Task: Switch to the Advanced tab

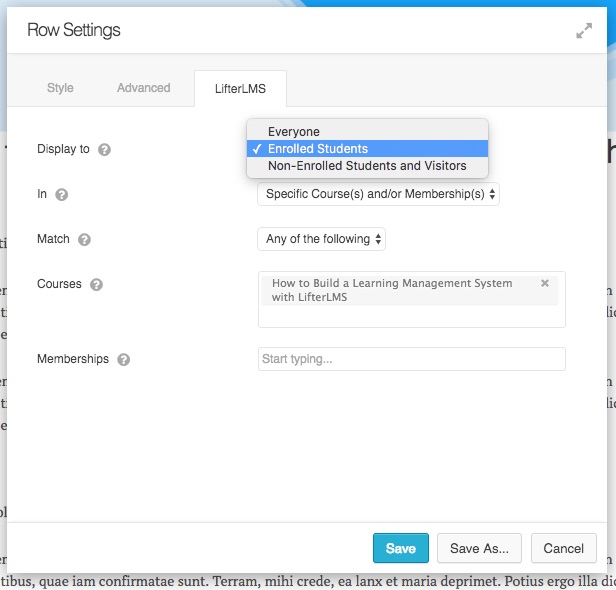Action: coord(144,88)
